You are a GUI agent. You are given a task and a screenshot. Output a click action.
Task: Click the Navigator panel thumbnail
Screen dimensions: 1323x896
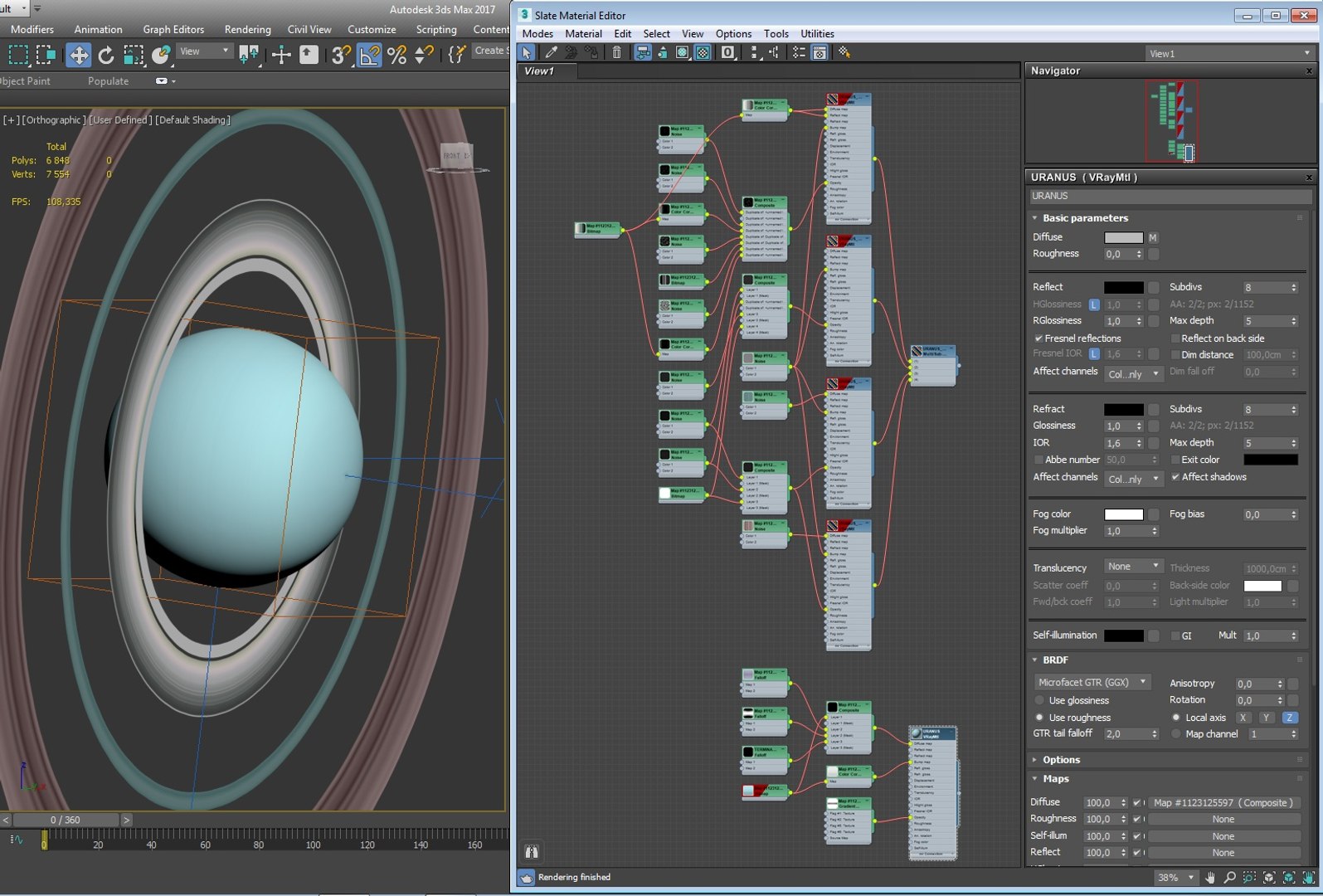tap(1172, 121)
